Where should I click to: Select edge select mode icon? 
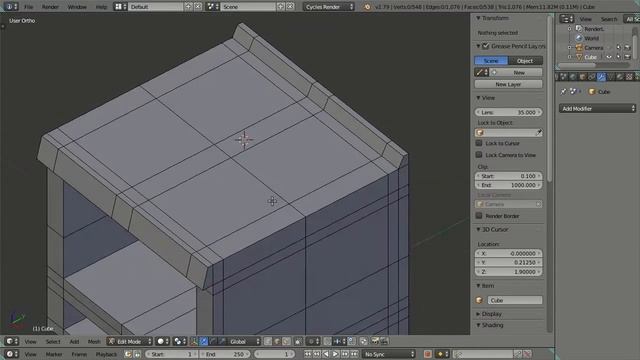pos(277,342)
